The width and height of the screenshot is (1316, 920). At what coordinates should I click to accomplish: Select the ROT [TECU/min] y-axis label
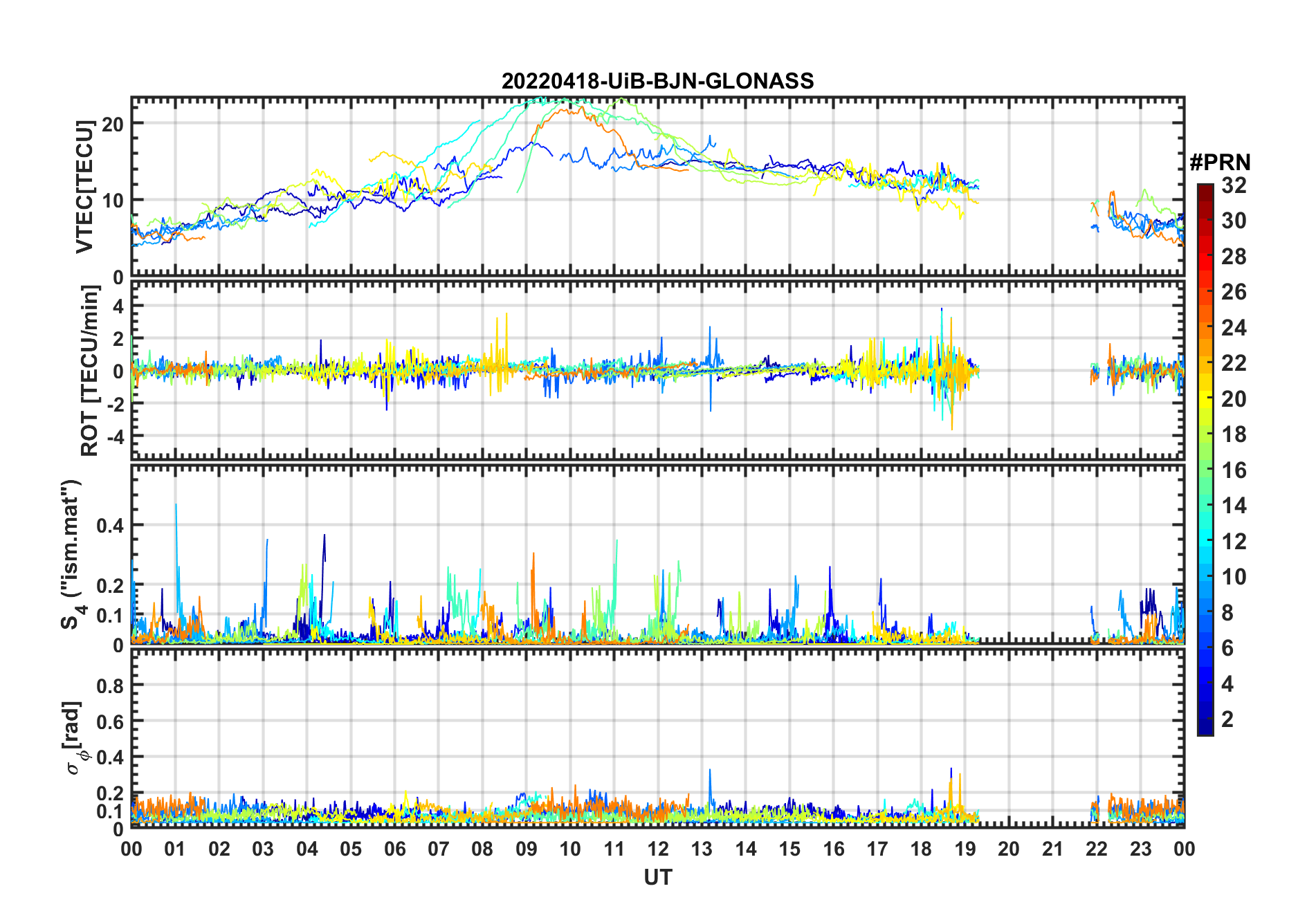(x=91, y=371)
